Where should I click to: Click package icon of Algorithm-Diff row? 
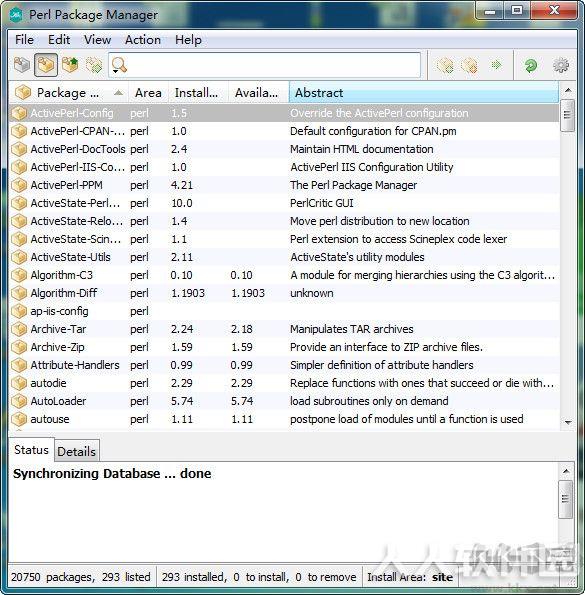19,293
